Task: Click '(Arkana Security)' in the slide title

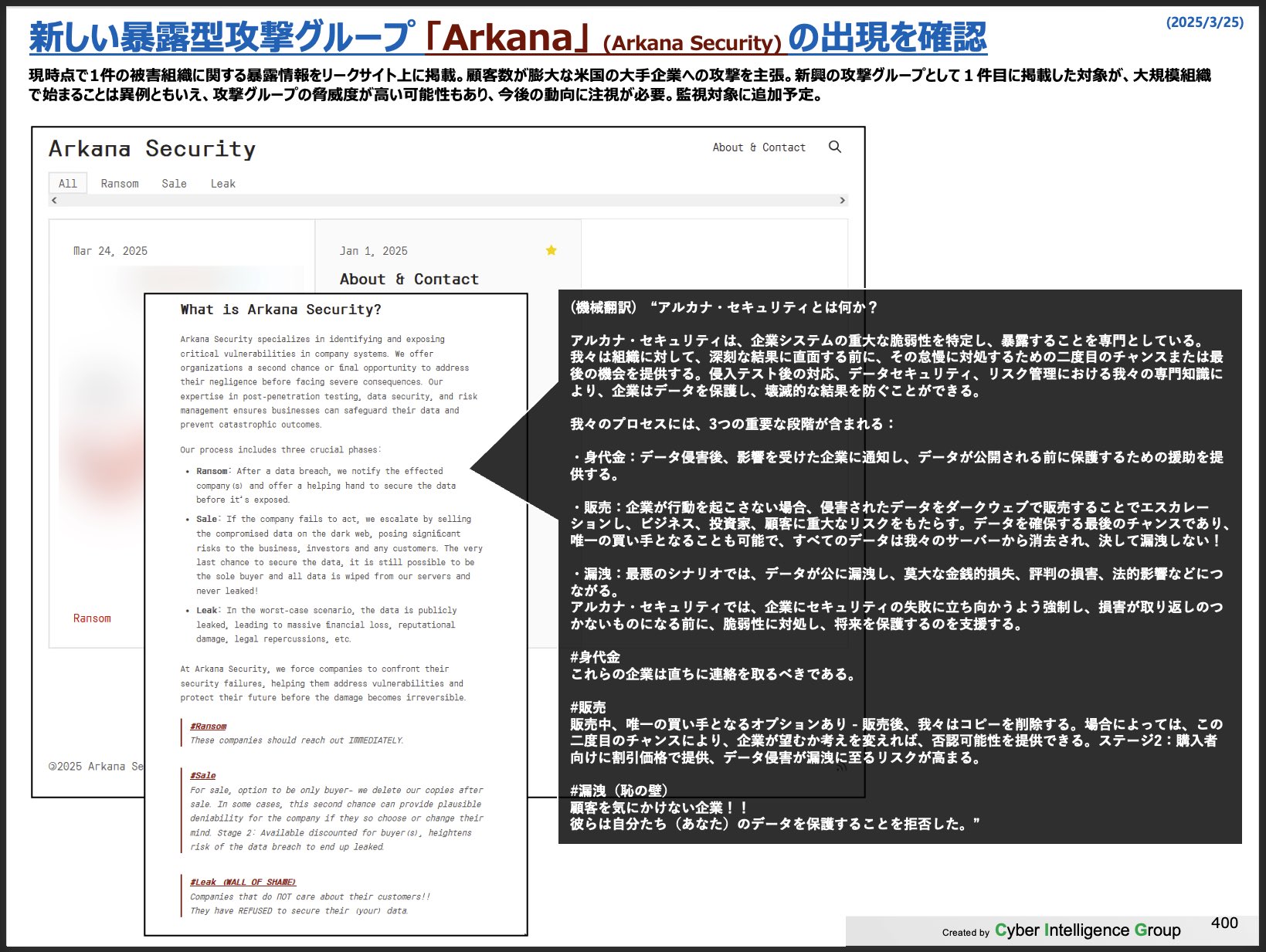Action: click(x=692, y=43)
